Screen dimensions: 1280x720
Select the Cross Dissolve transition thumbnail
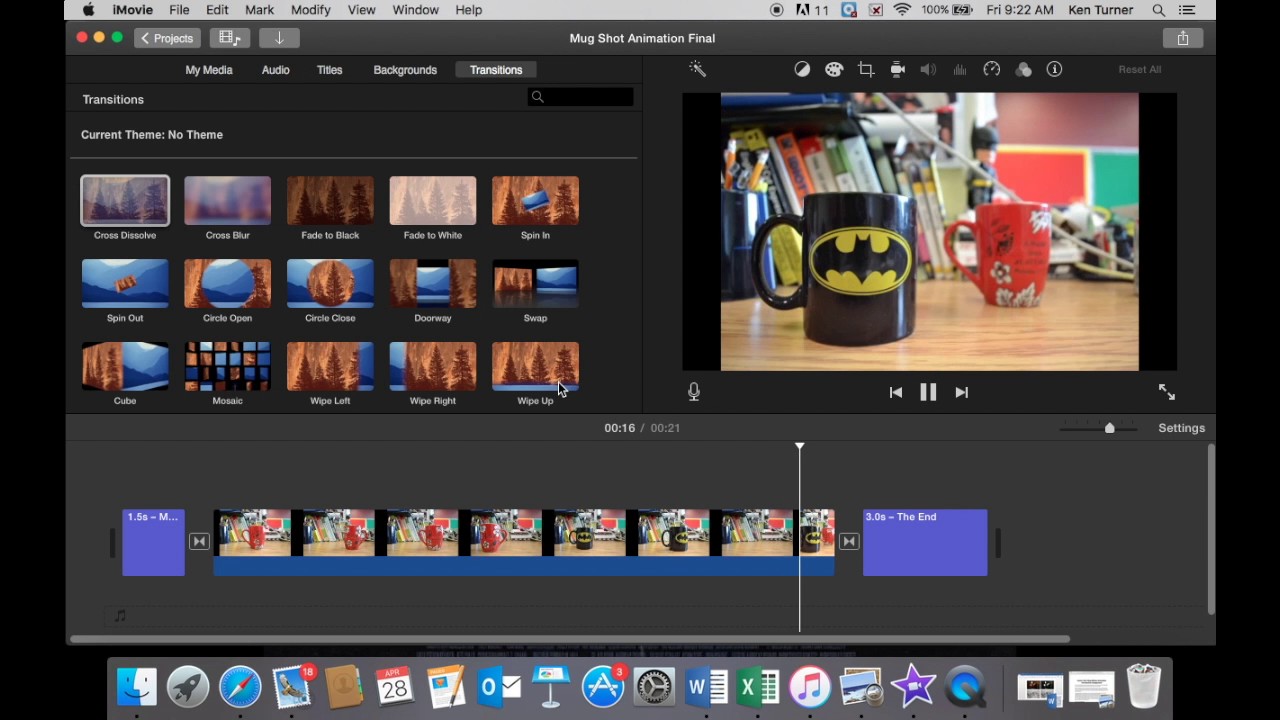125,201
